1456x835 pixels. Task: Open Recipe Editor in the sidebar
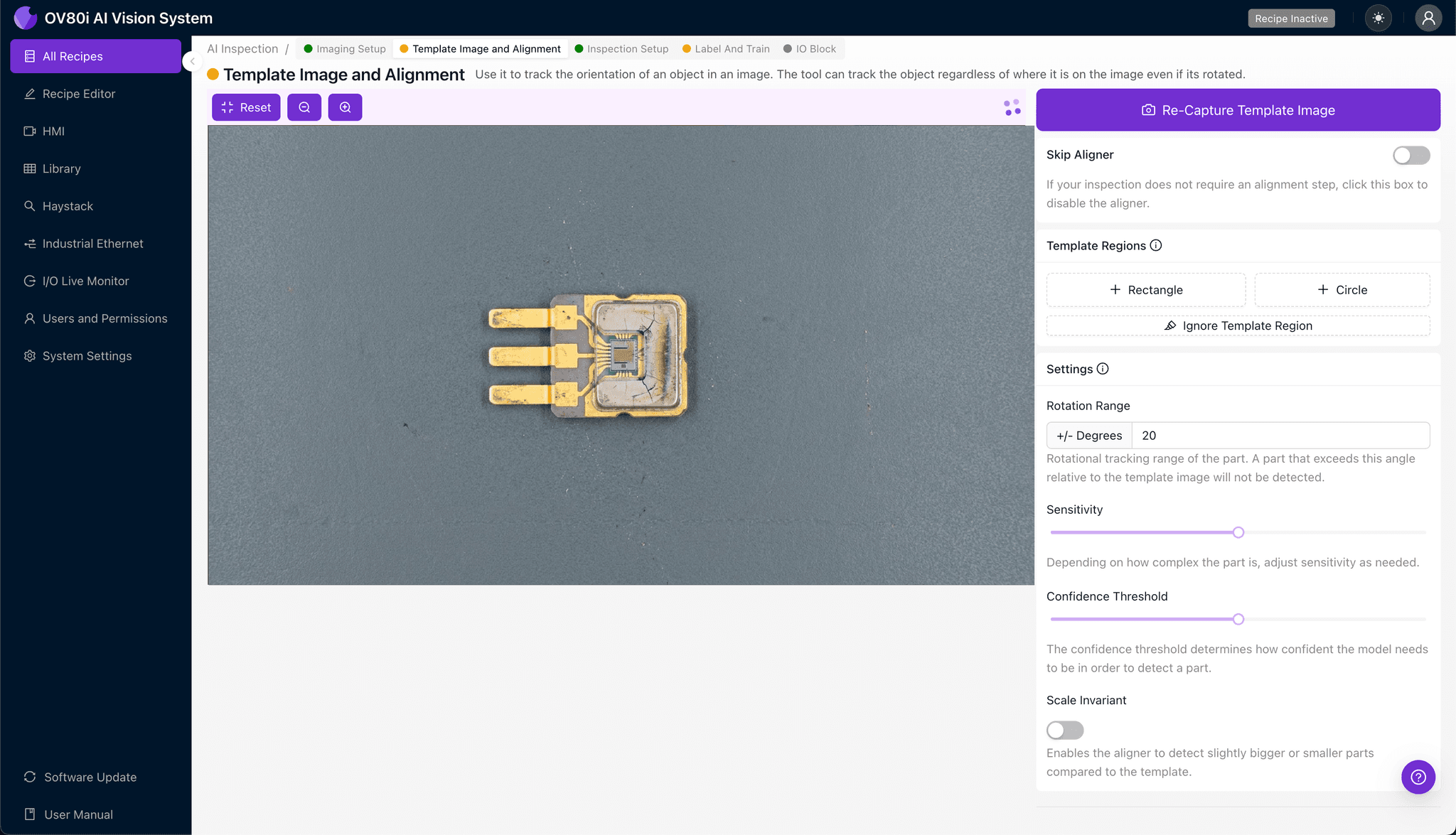click(x=96, y=94)
